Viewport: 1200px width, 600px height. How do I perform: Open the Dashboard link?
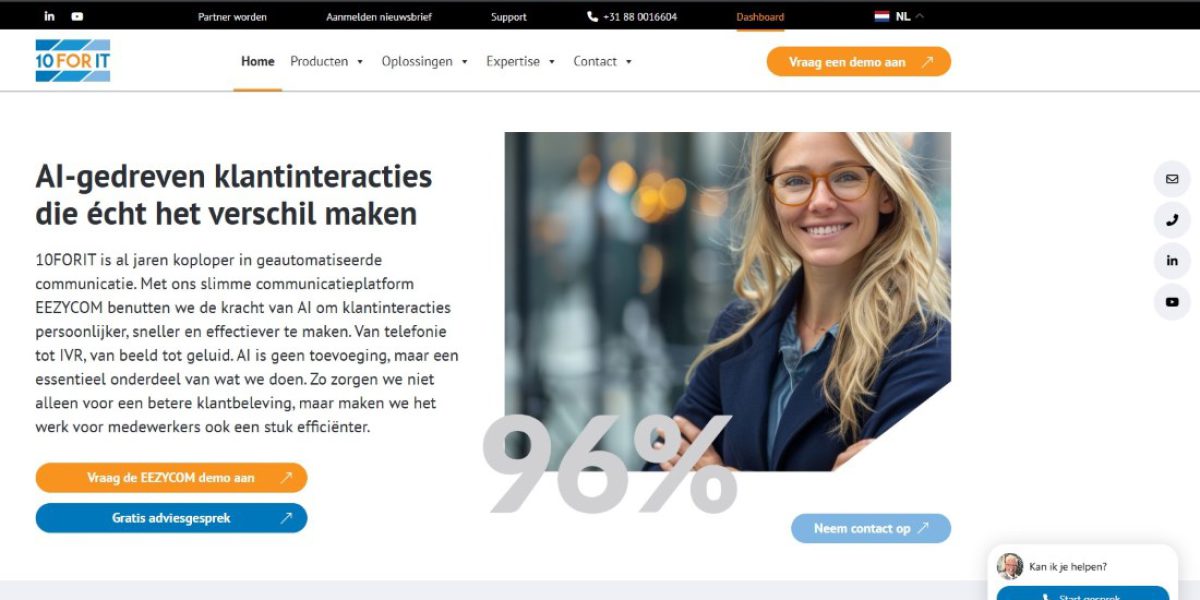(760, 17)
